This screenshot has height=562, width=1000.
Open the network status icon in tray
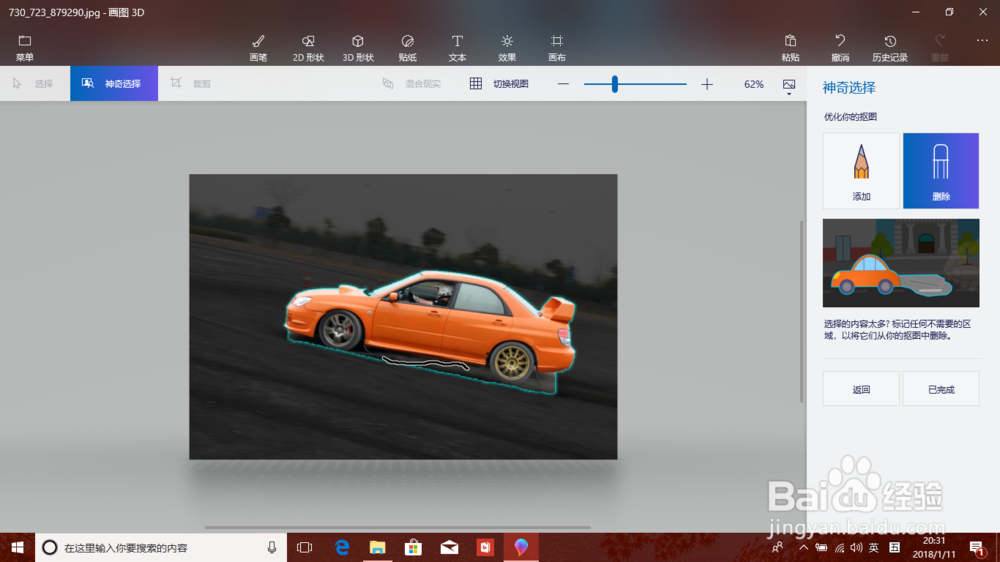pyautogui.click(x=839, y=547)
